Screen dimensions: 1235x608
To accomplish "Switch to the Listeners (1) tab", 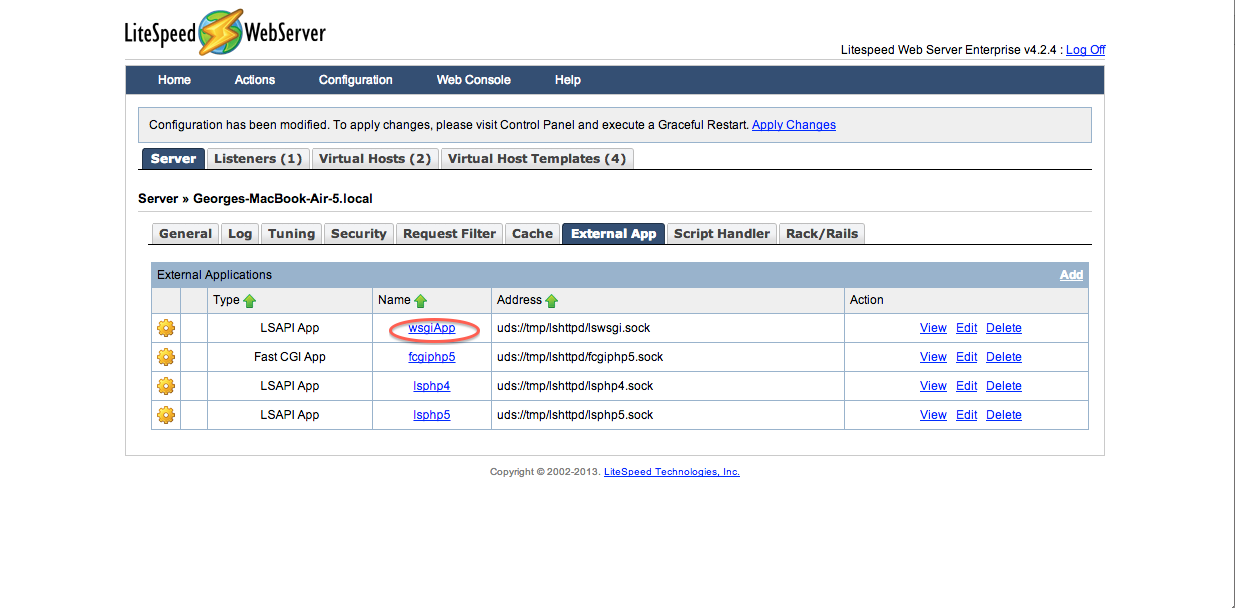I will [x=258, y=158].
